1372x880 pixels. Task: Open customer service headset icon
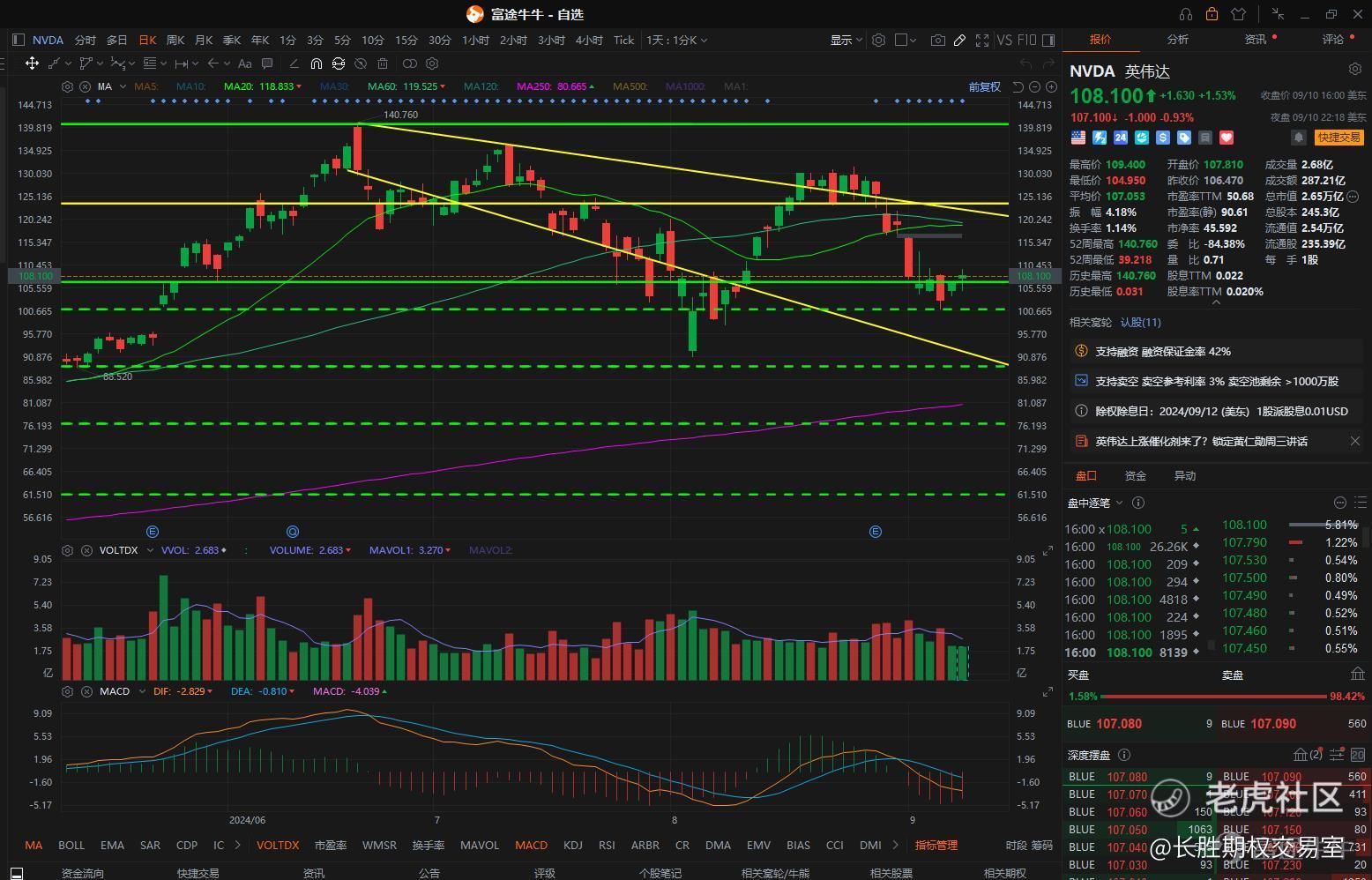point(1186,14)
